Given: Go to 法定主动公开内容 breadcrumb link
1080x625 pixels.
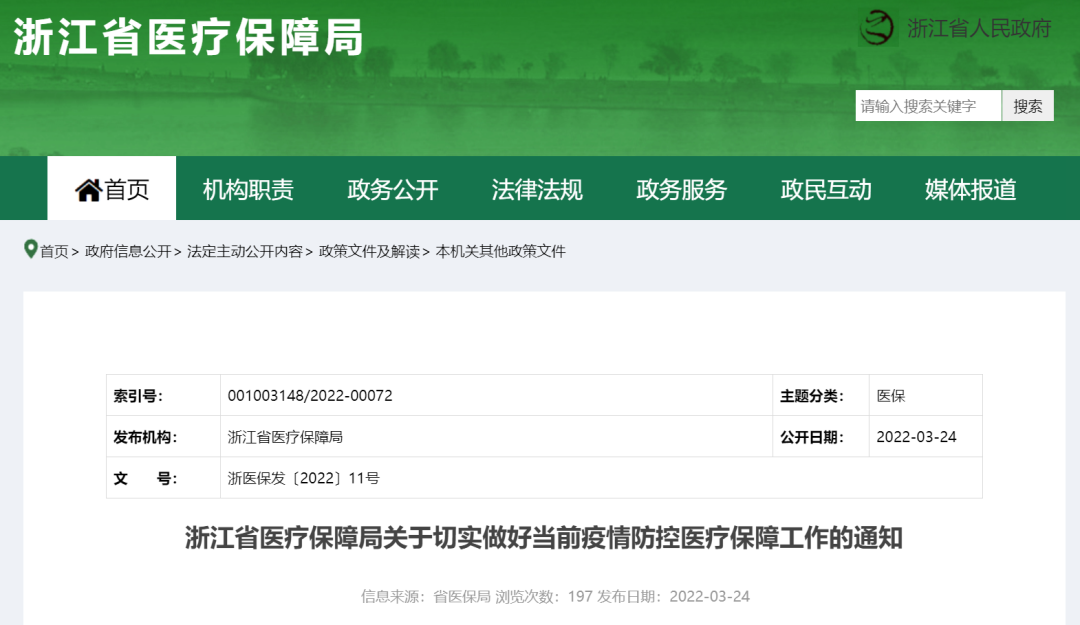Looking at the screenshot, I should (245, 252).
